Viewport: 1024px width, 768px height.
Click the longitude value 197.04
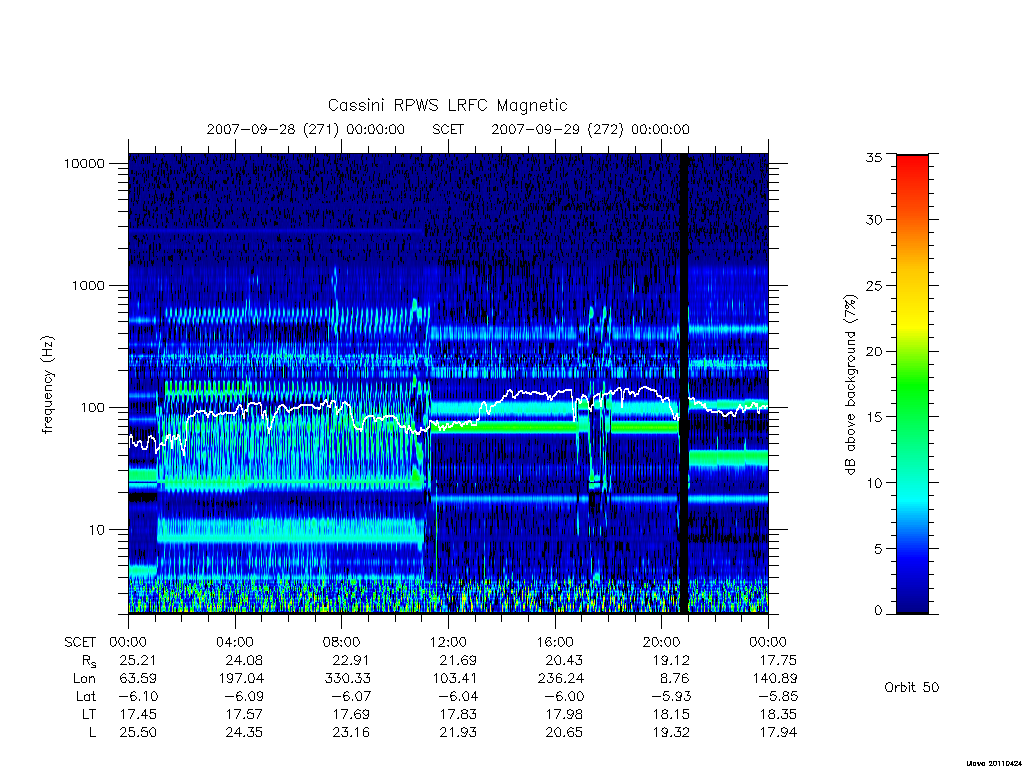tap(240, 679)
